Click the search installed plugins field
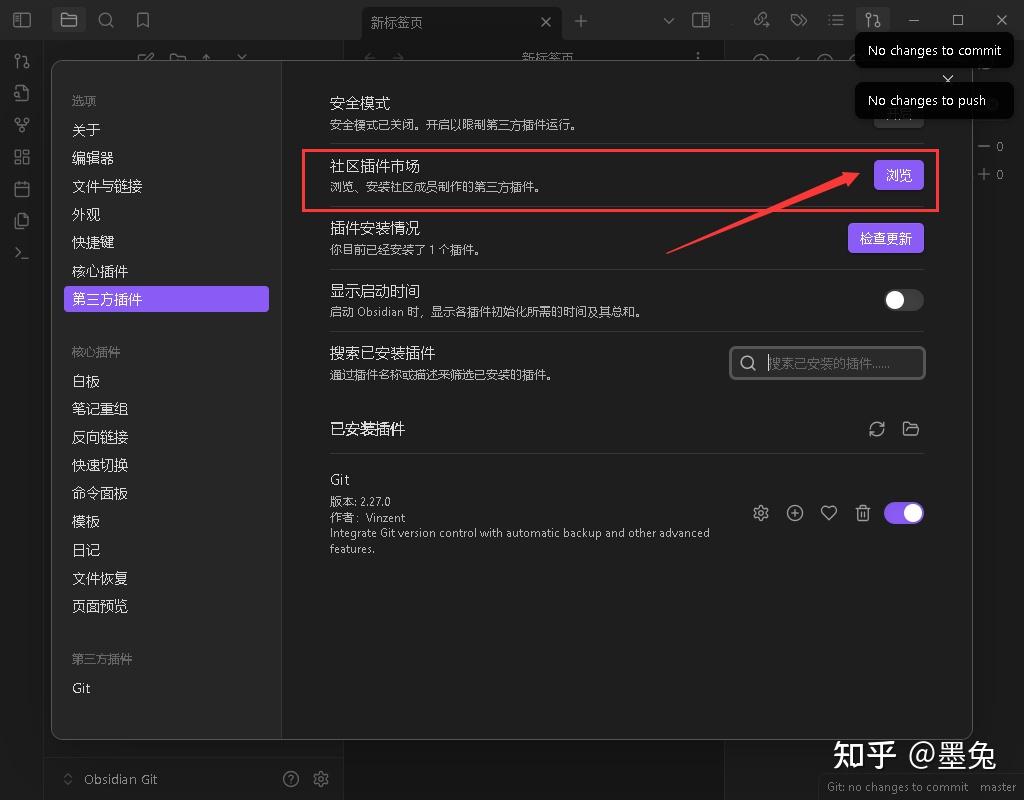This screenshot has width=1024, height=800. tap(827, 362)
